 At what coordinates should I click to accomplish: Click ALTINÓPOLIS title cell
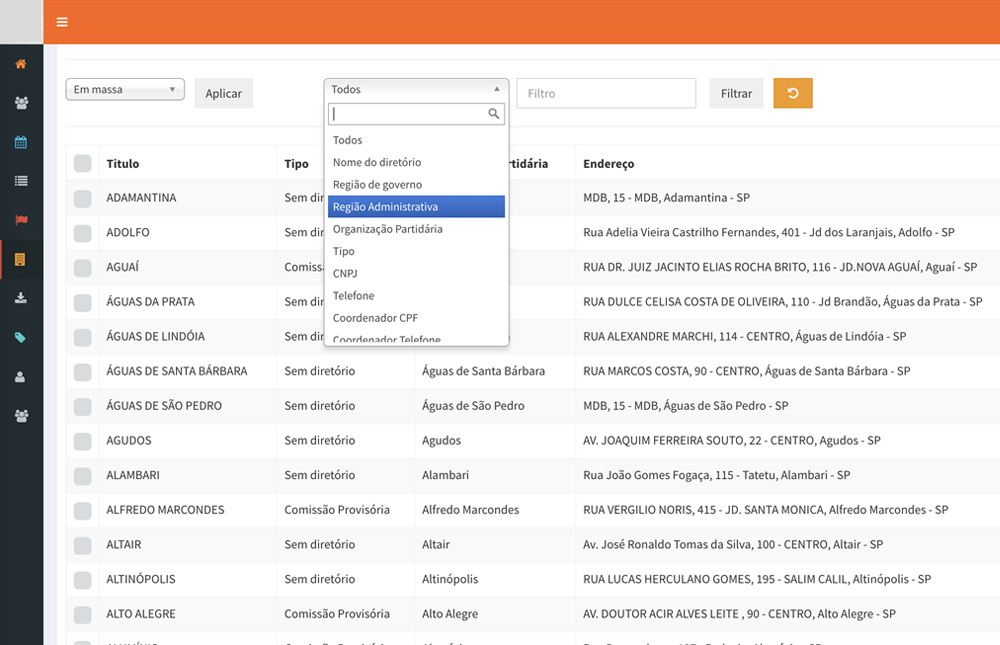click(x=141, y=579)
